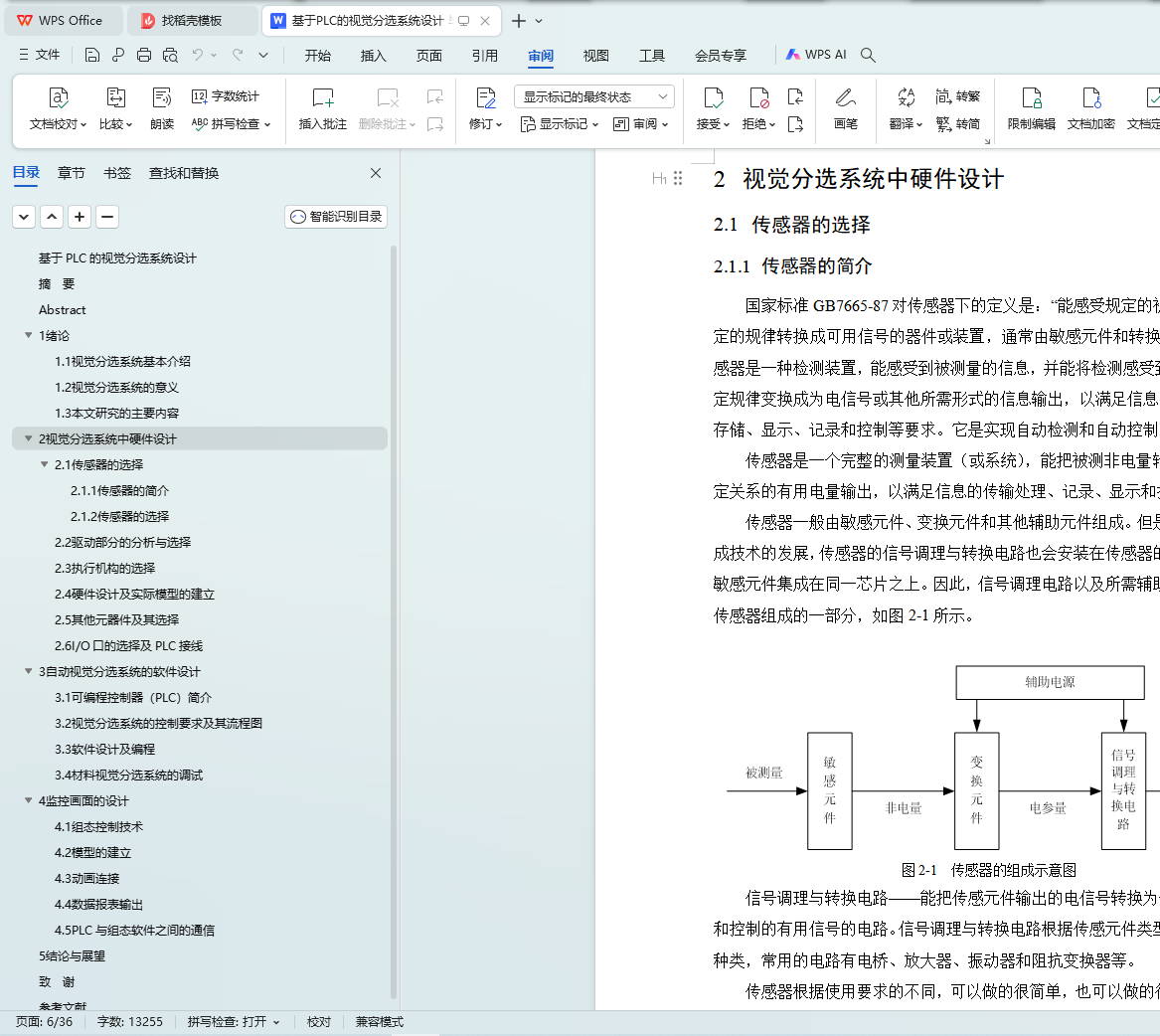
Task: Click the outline minus button
Action: pos(107,217)
